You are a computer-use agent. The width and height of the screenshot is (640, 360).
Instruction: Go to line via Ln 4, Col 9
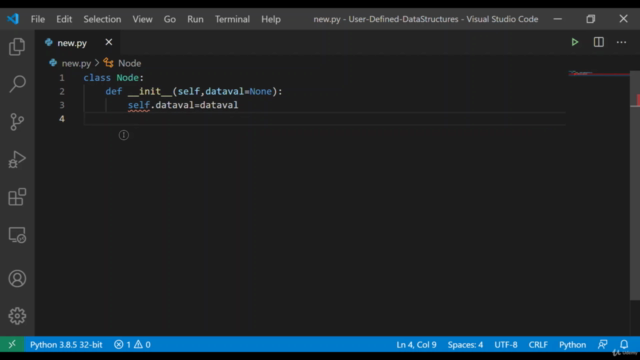click(x=416, y=344)
